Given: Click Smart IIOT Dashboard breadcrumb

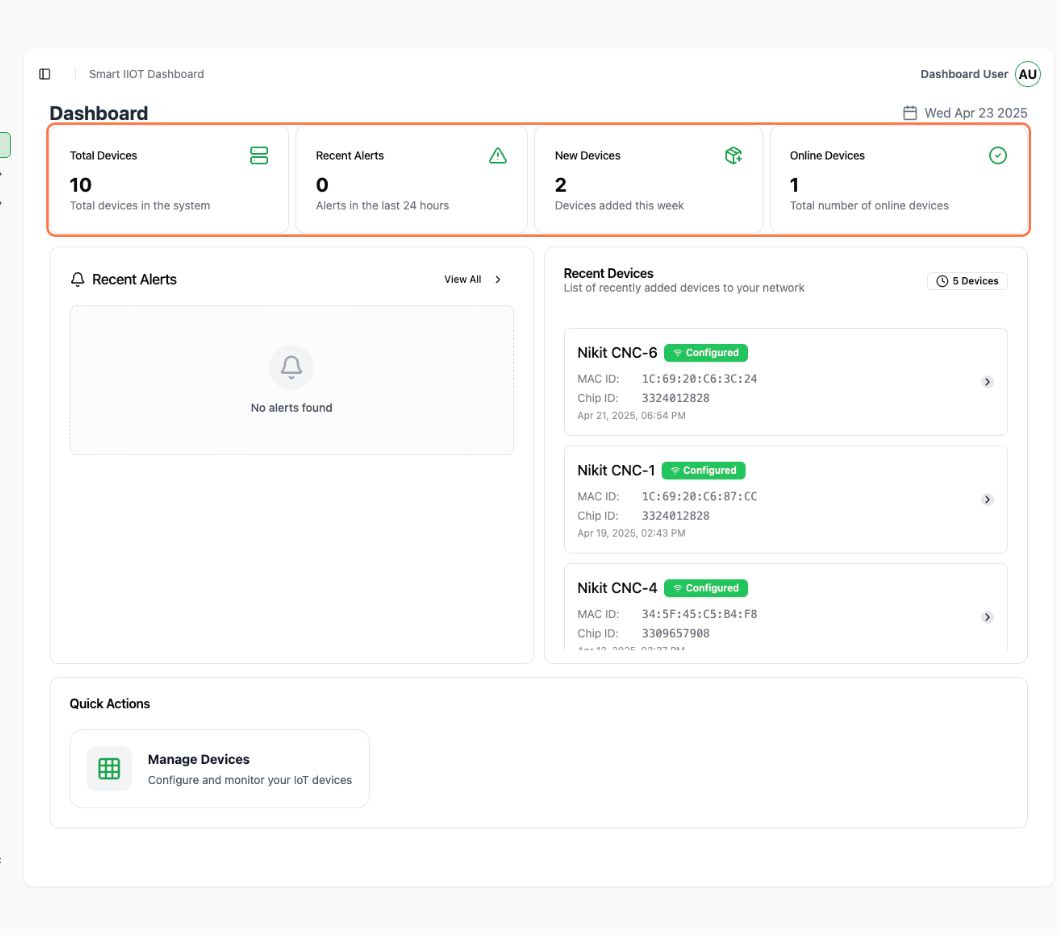Looking at the screenshot, I should [146, 74].
